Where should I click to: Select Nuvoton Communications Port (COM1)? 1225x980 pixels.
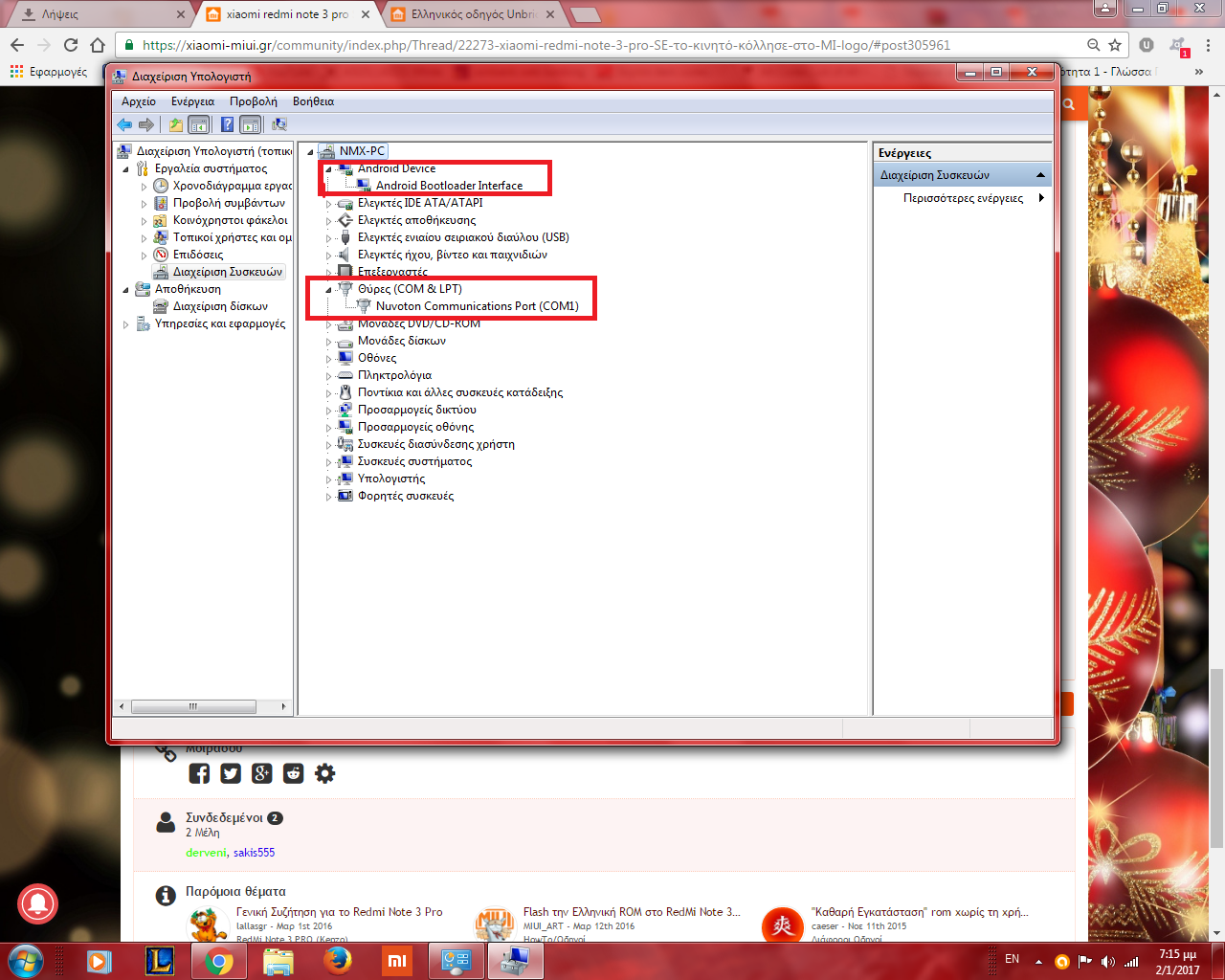(x=477, y=306)
